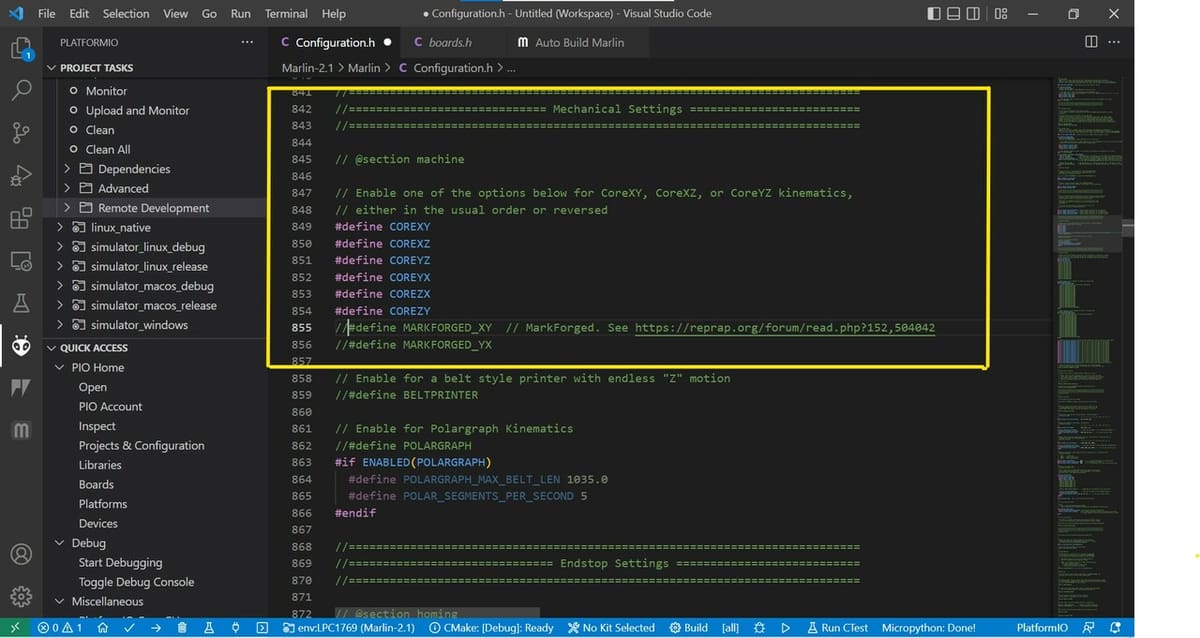
Task: Open the Extensions view icon
Action: tap(21, 219)
